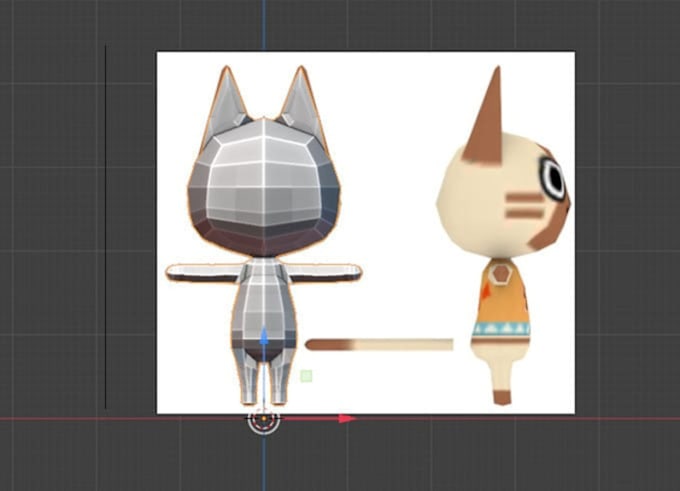Click the 3D cursor at the origin

[264, 419]
